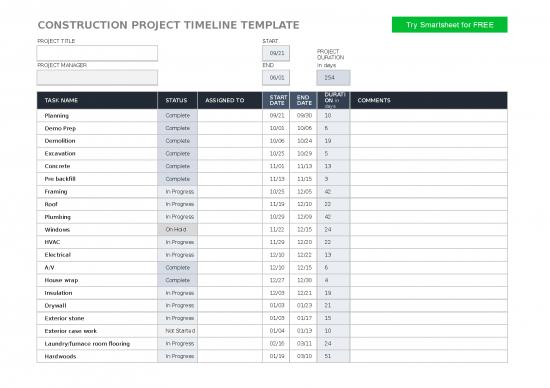Click the Comments cell in the Framing row

pyautogui.click(x=429, y=192)
